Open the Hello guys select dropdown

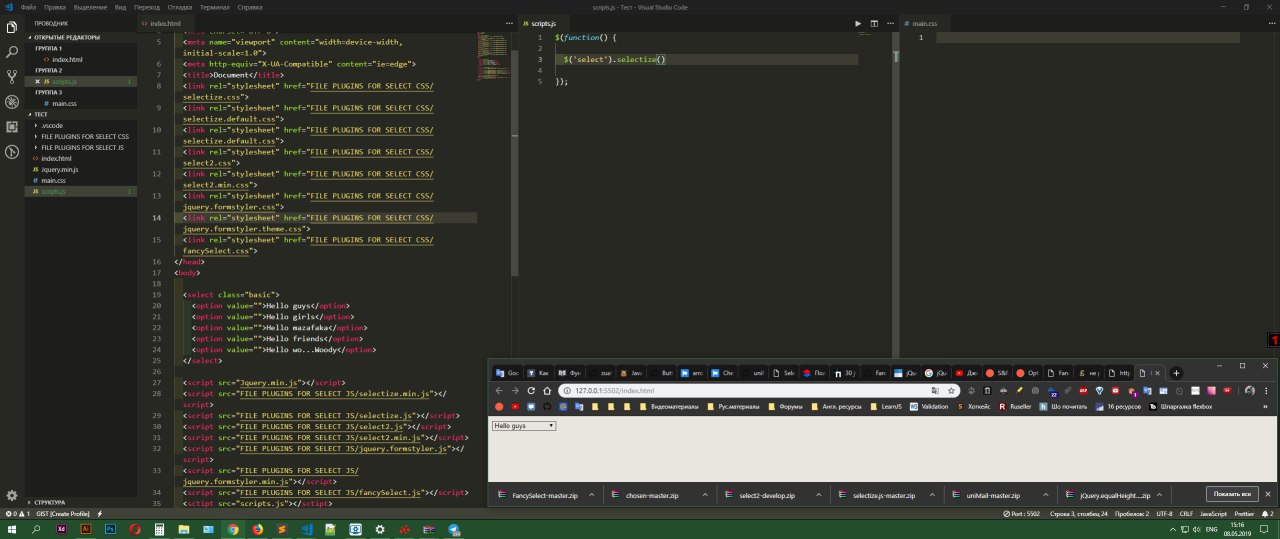point(524,426)
